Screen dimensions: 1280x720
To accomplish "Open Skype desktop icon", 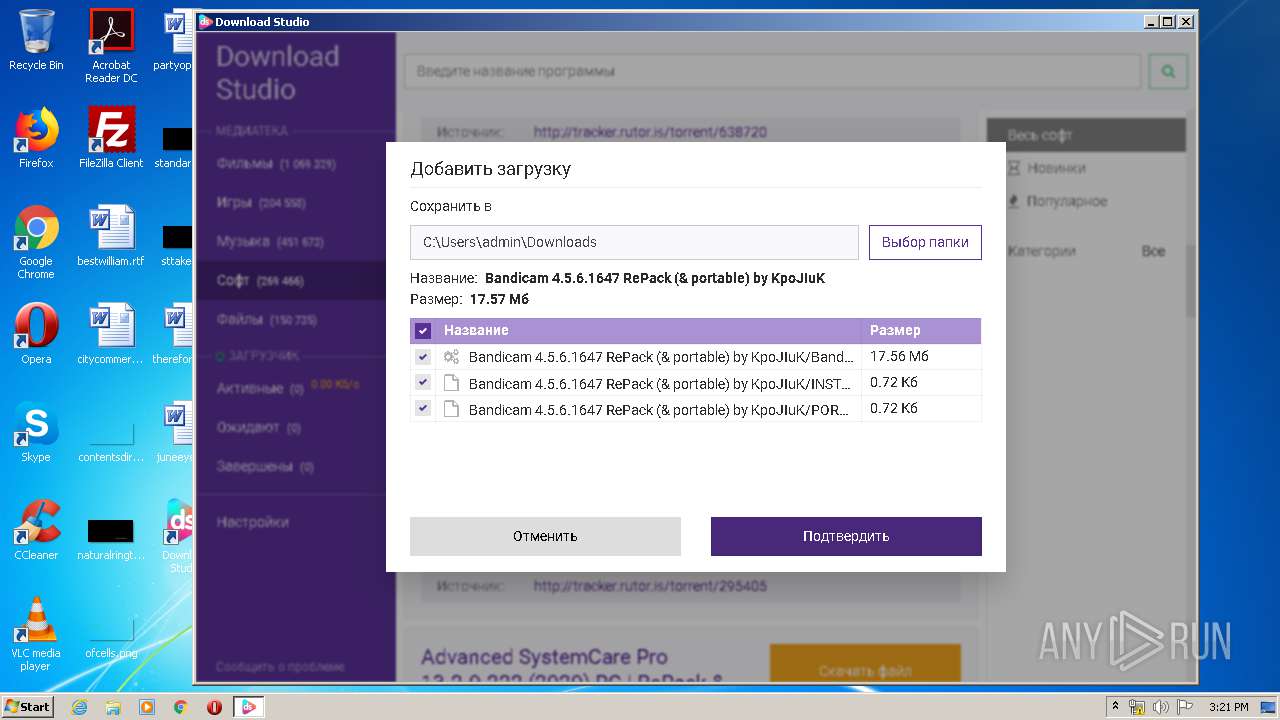I will click(x=36, y=432).
